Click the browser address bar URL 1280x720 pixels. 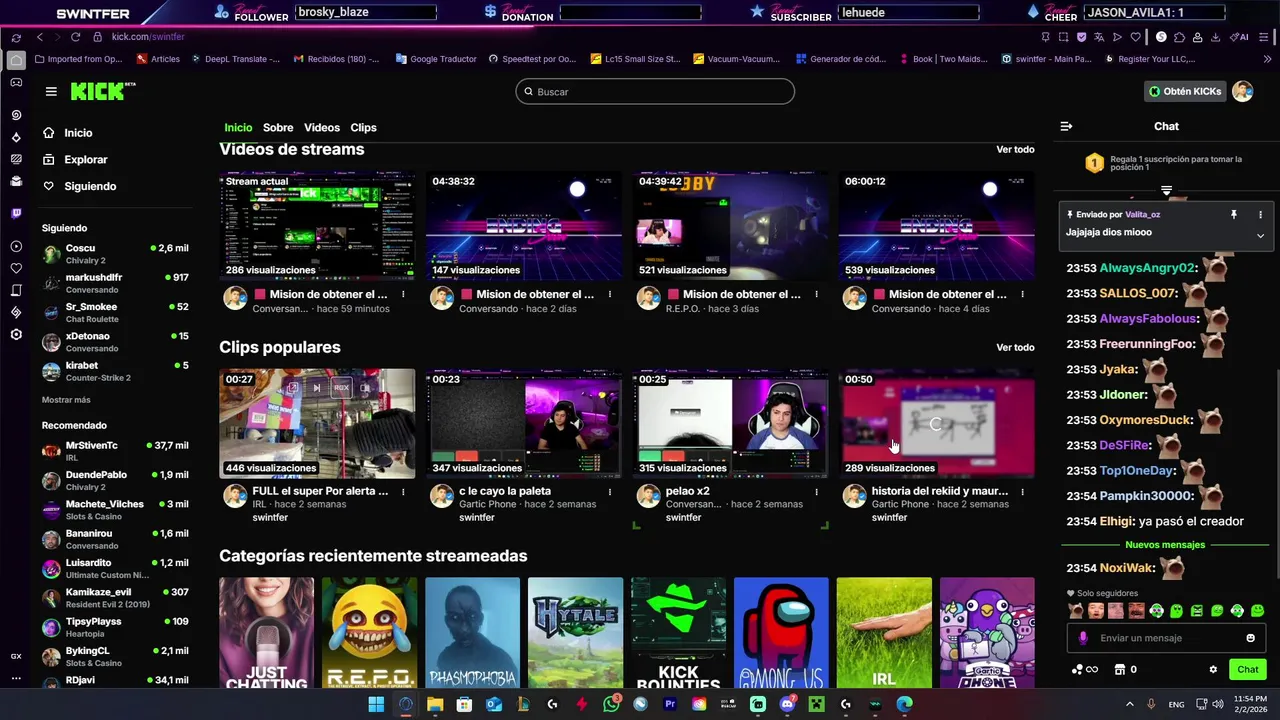tap(148, 37)
